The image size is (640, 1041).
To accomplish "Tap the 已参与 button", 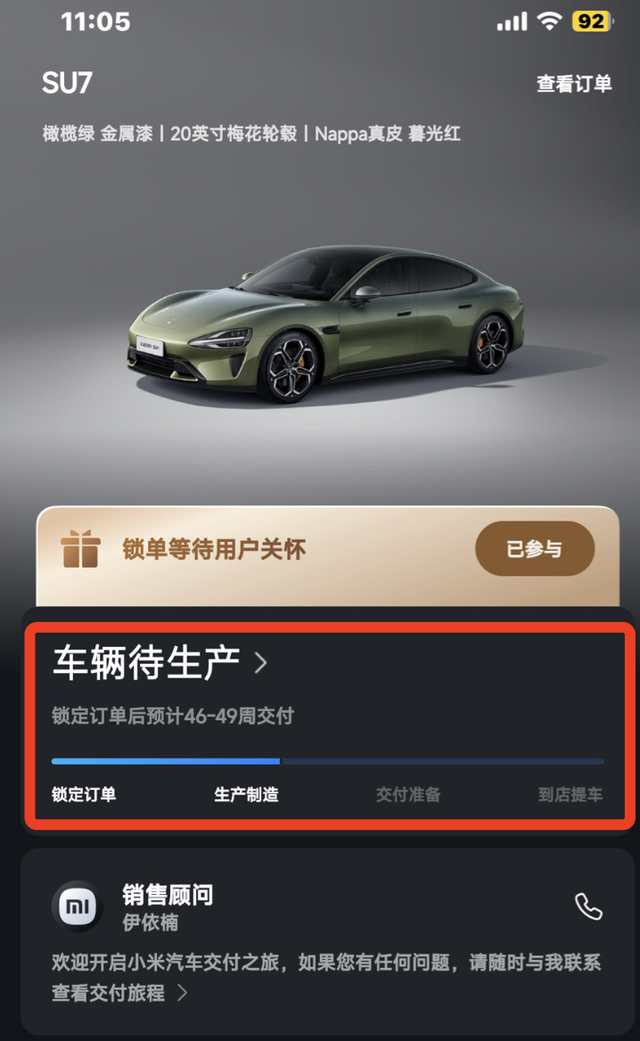I will click(x=534, y=549).
